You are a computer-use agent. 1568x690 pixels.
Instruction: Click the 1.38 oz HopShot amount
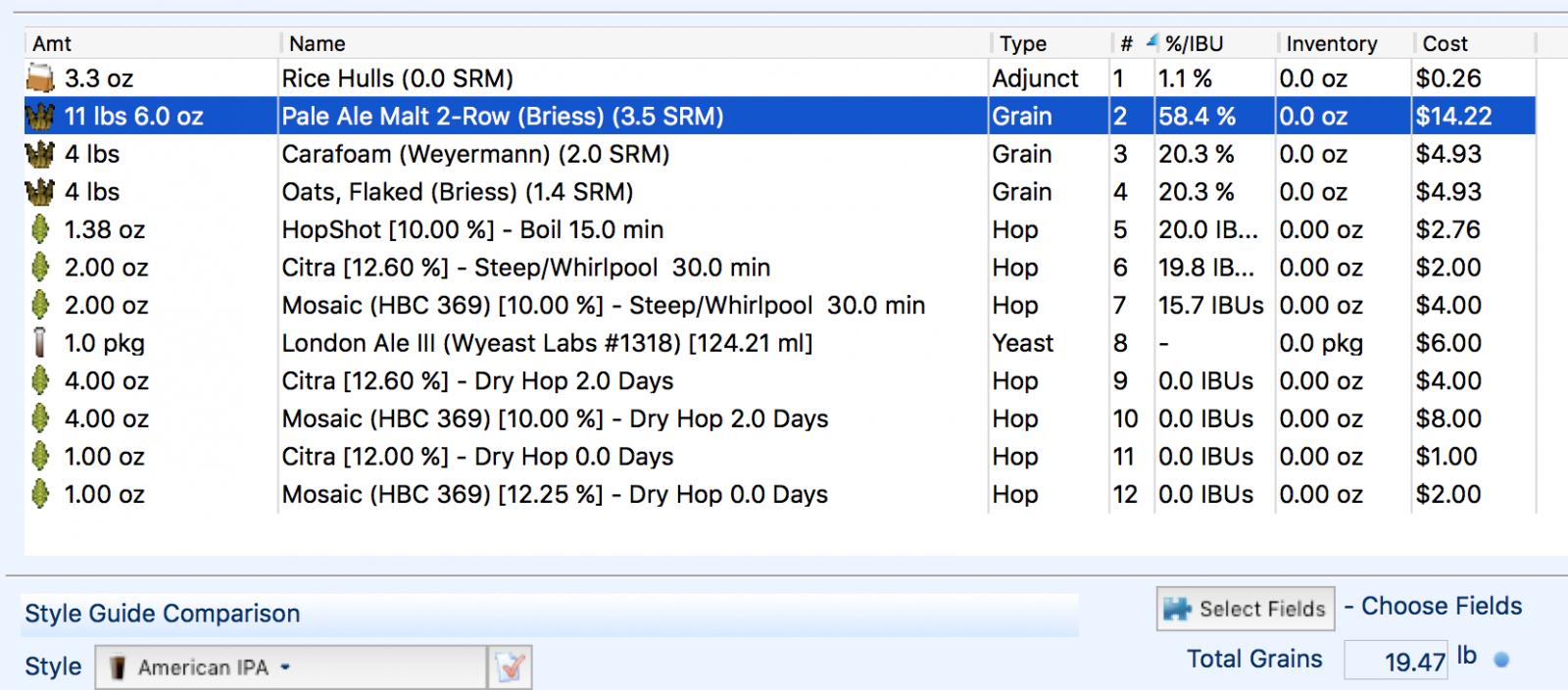click(x=105, y=230)
